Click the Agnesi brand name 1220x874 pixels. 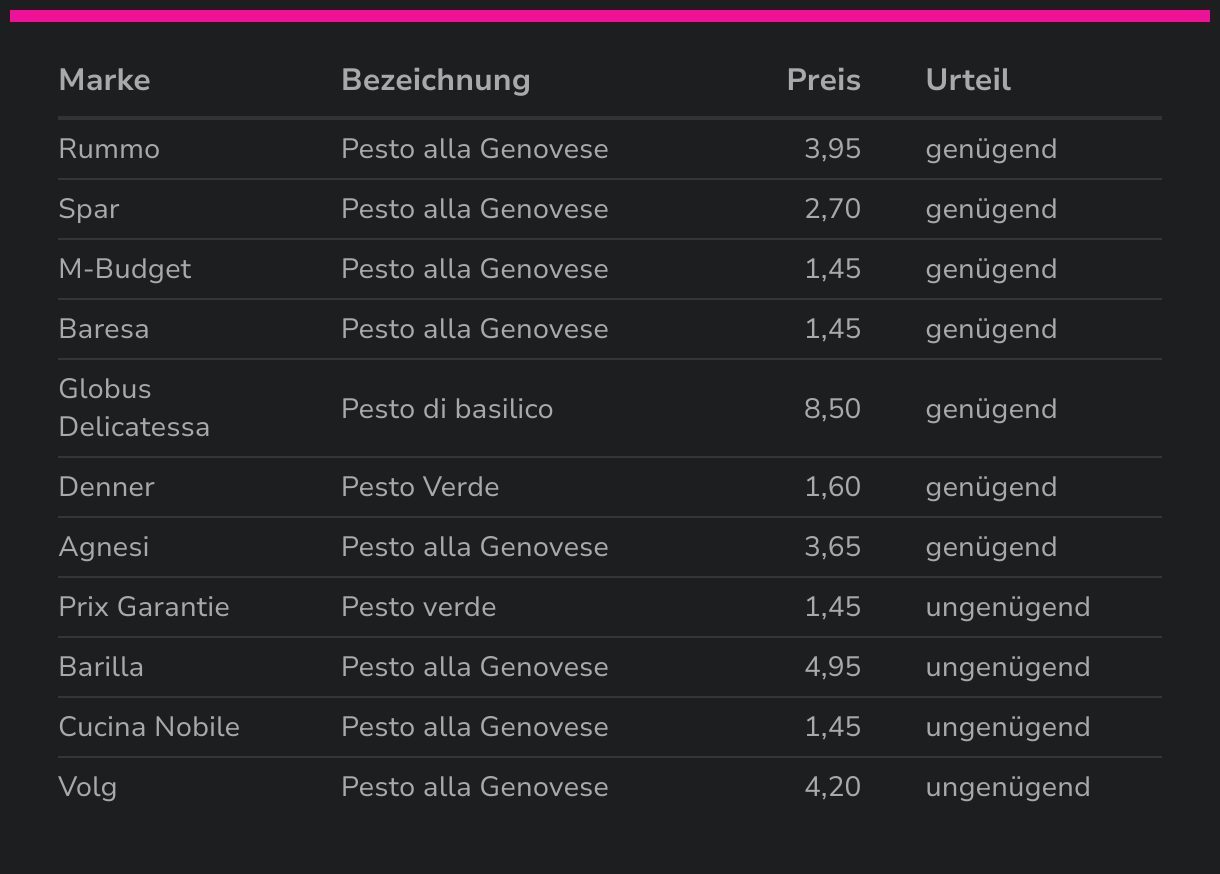(104, 547)
